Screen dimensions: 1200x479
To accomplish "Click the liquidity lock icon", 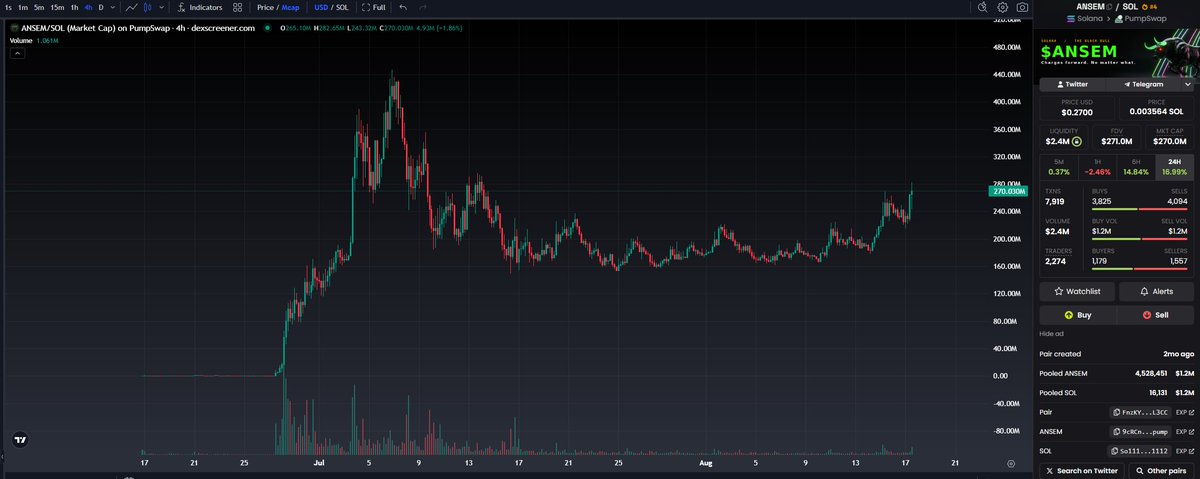I will tap(1077, 142).
